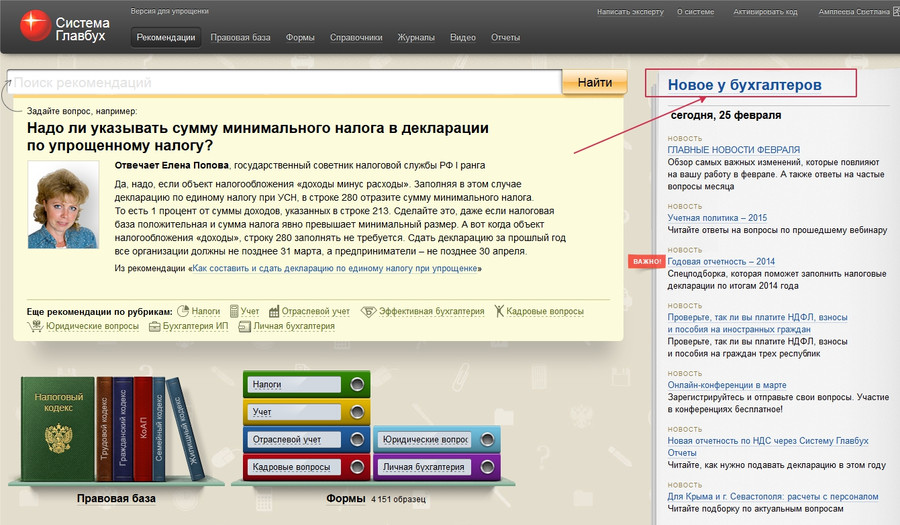The height and width of the screenshot is (525, 900).
Task: Open the blue Отраслевой учет forms folder
Action: (x=307, y=440)
